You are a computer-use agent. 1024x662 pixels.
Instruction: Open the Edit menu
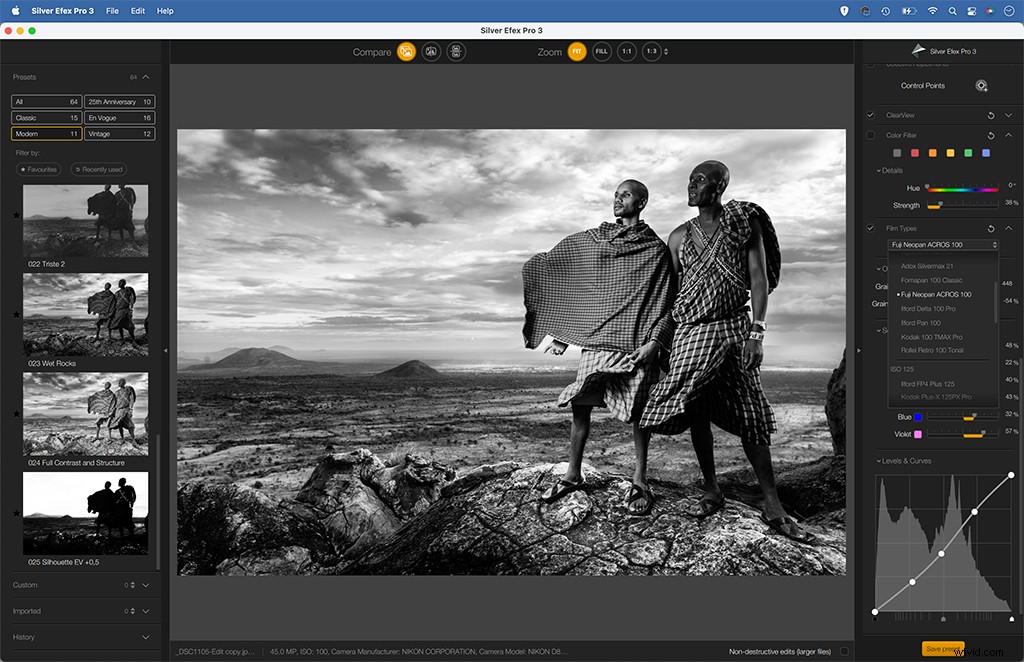point(137,11)
